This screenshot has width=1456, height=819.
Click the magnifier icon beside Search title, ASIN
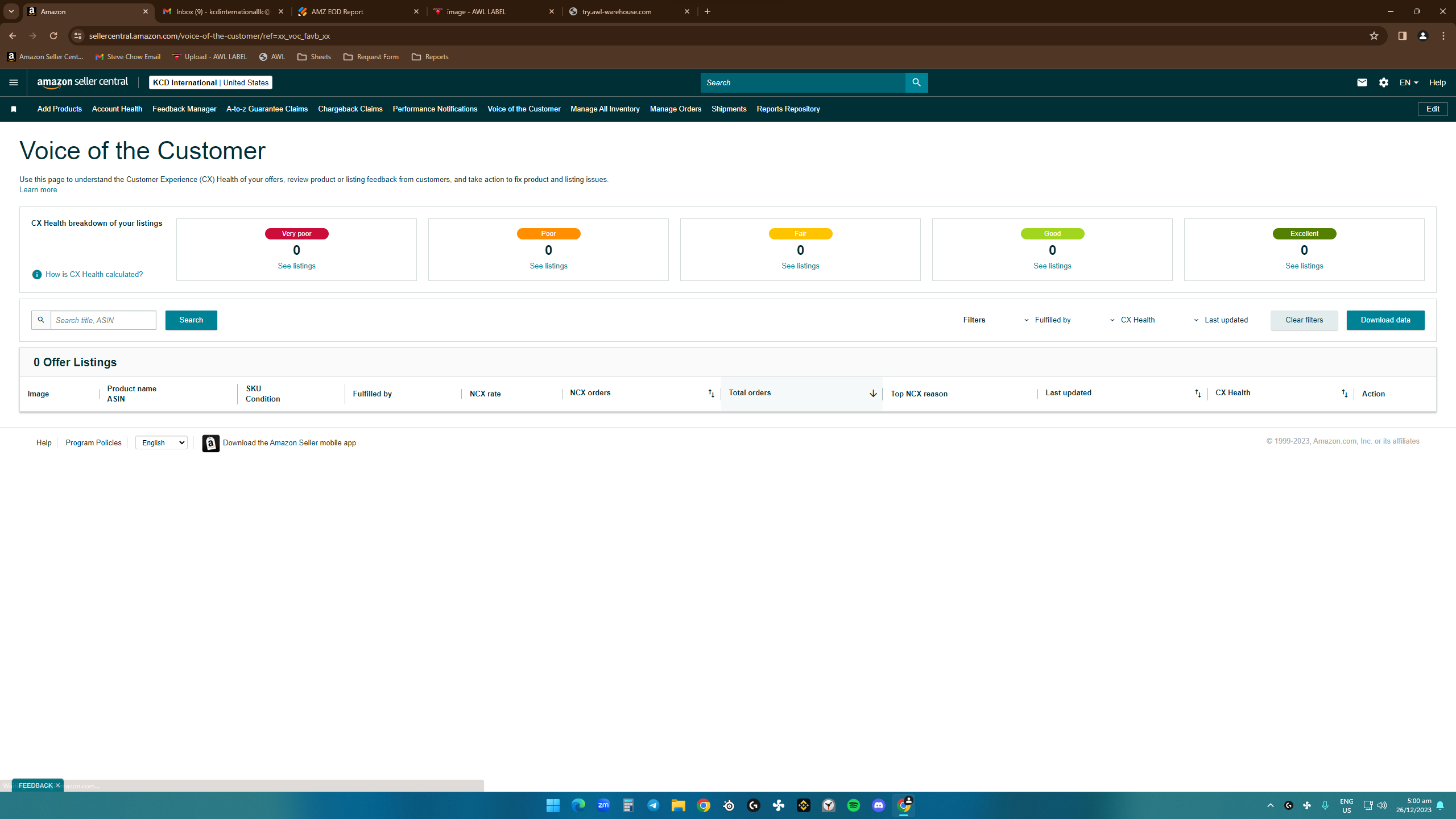click(41, 320)
